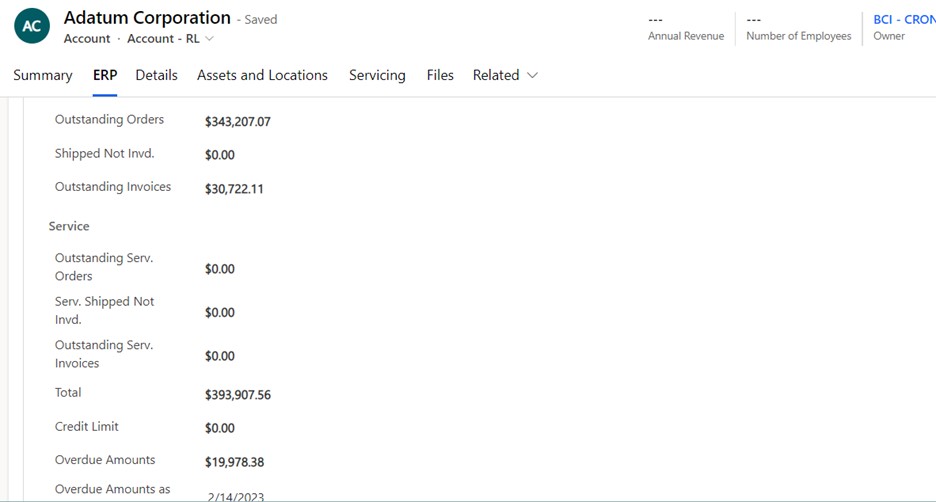The image size is (936, 502).
Task: Click the Outstanding Invoices label
Action: click(x=113, y=187)
